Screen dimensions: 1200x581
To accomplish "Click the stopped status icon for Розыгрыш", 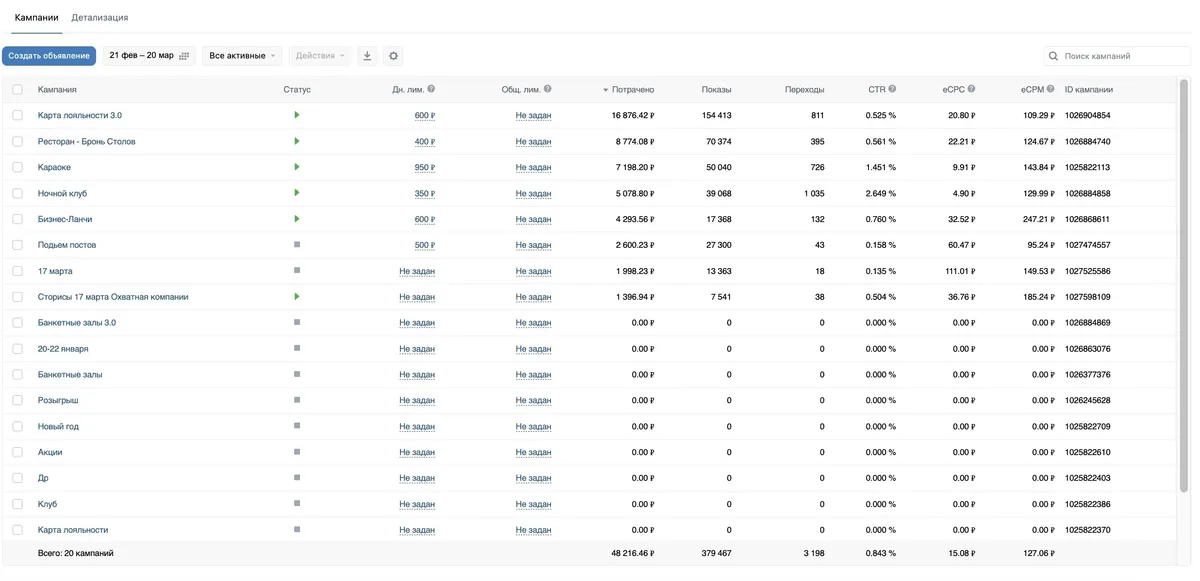I will [x=297, y=400].
